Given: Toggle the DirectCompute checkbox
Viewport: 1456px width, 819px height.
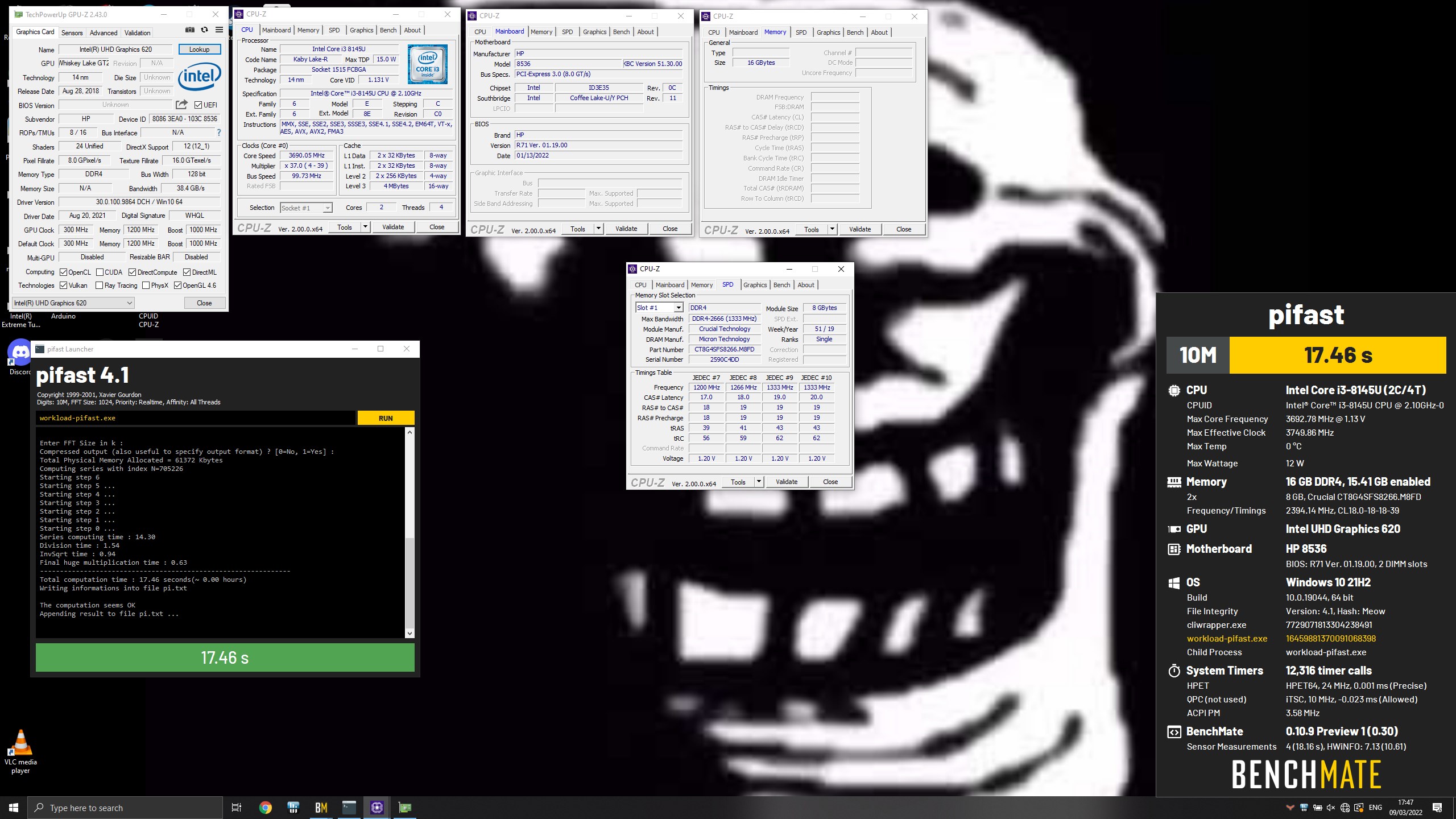Looking at the screenshot, I should tap(133, 272).
